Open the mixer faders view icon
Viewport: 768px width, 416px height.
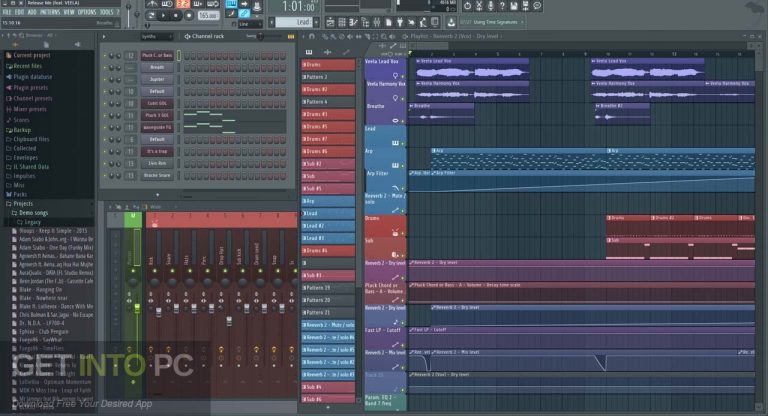[x=377, y=22]
